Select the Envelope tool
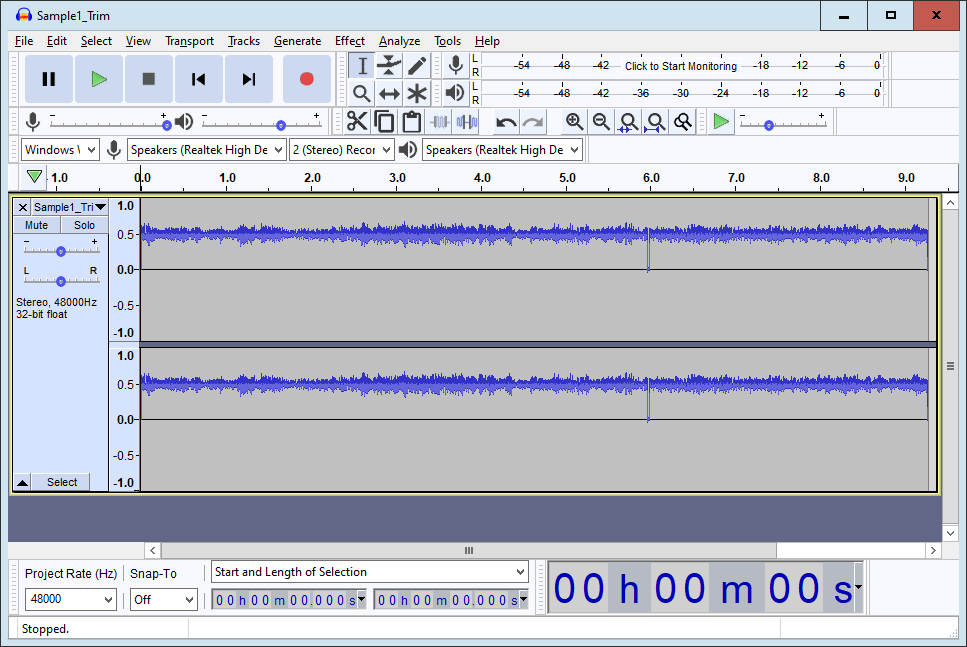 (x=389, y=66)
